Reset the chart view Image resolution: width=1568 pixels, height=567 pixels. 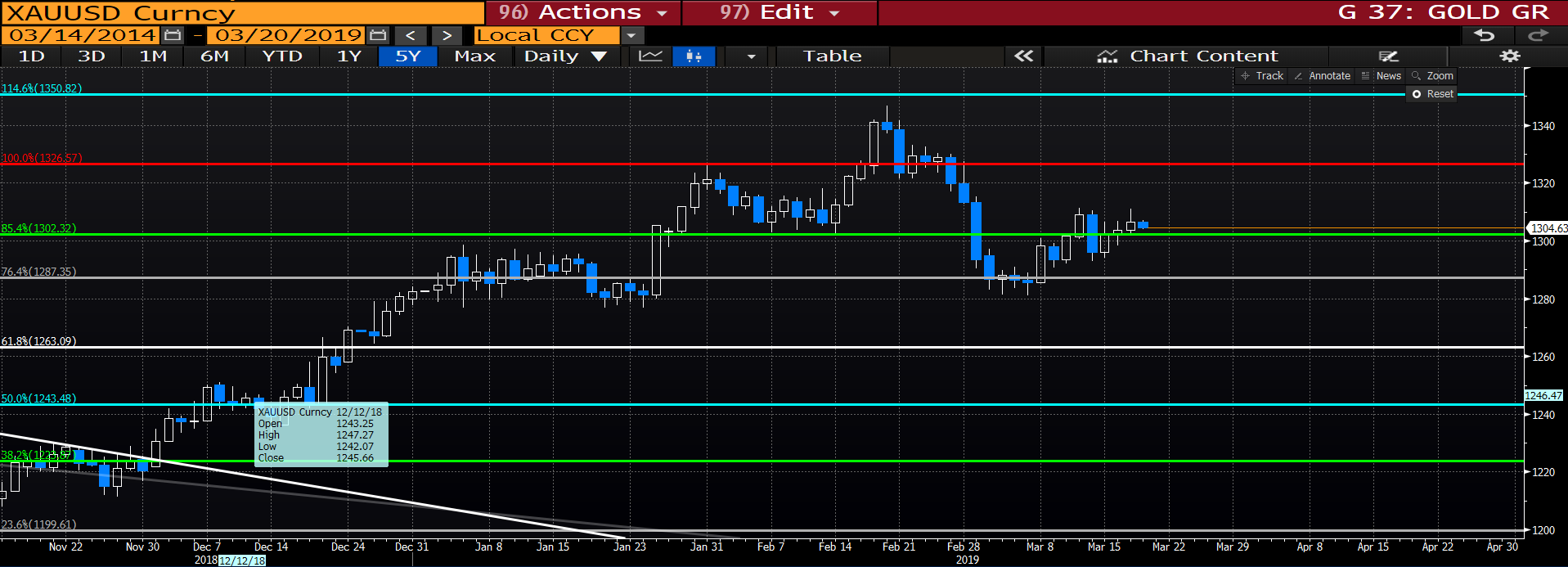(1432, 94)
